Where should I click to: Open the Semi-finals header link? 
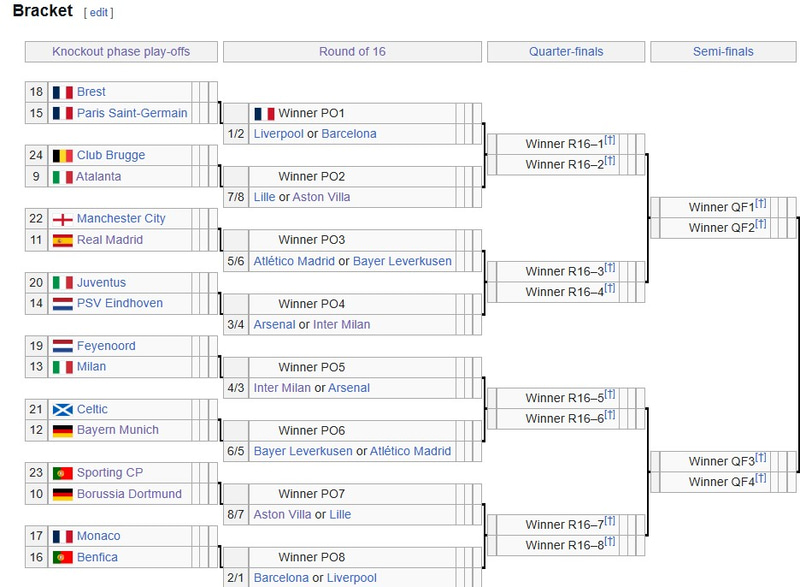723,52
